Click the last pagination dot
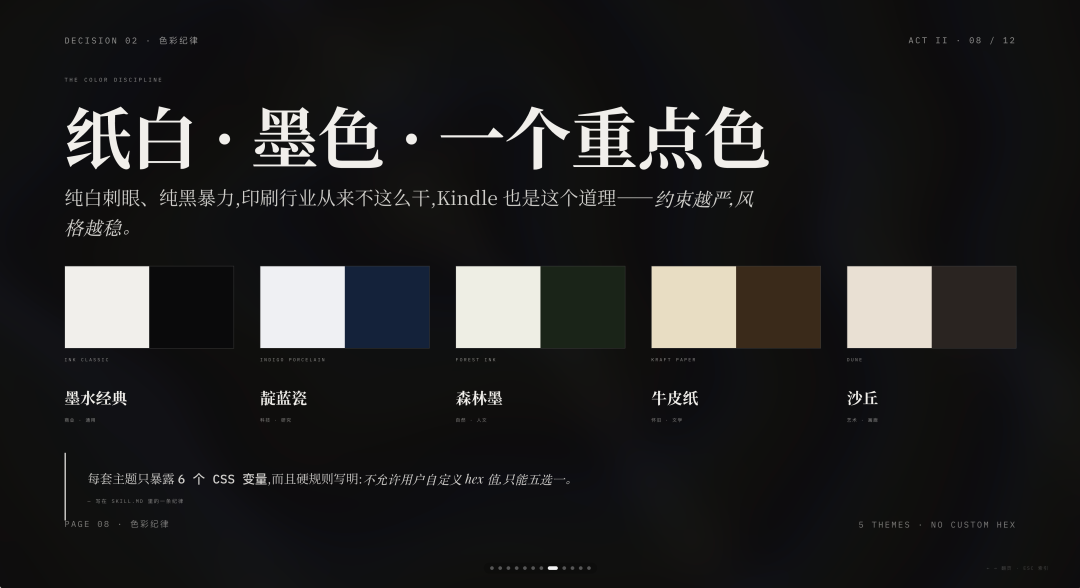Image resolution: width=1080 pixels, height=588 pixels. [x=589, y=568]
